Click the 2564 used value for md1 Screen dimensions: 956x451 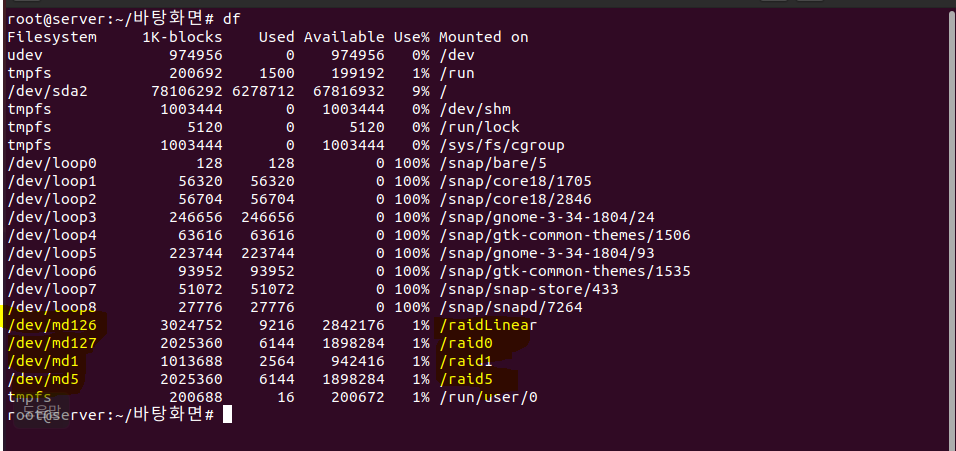point(276,361)
